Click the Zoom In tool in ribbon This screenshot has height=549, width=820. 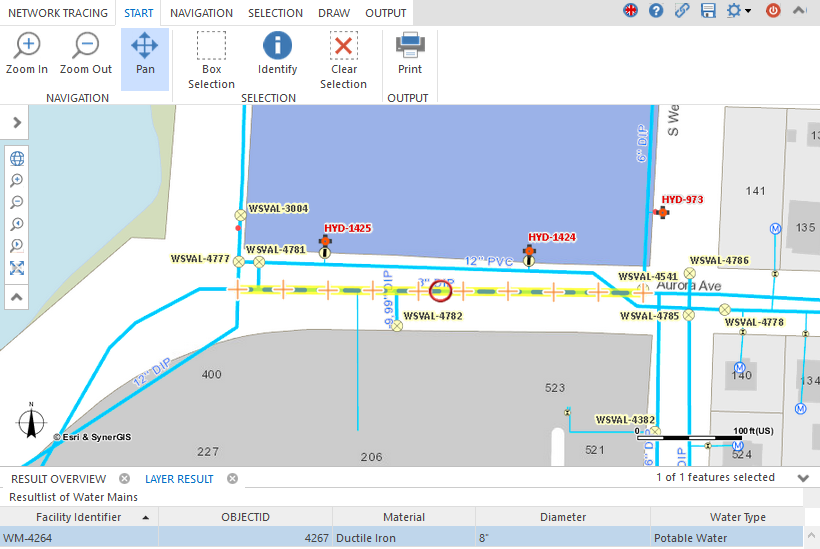click(27, 55)
